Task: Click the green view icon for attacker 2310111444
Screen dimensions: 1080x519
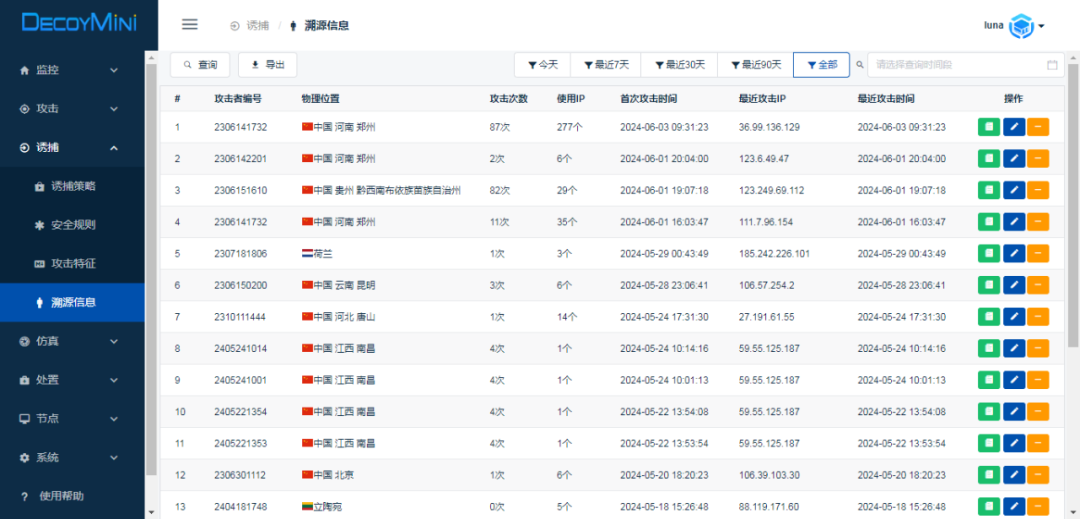Action: [989, 317]
